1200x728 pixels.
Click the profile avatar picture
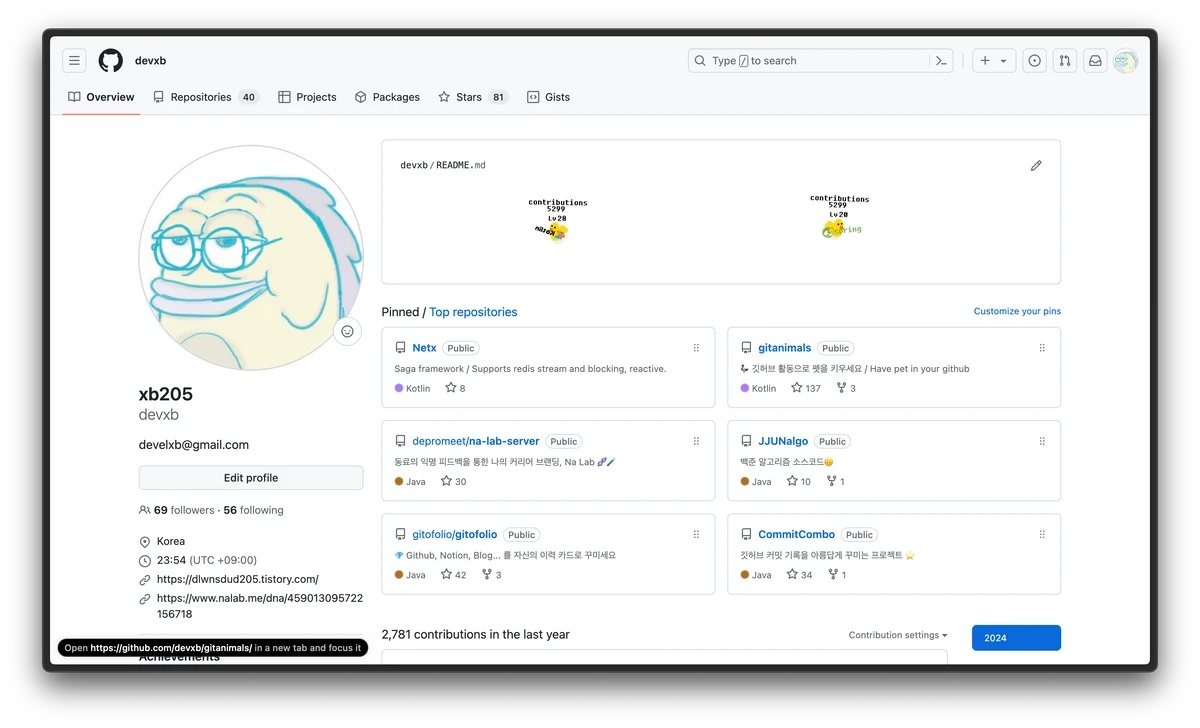[251, 257]
